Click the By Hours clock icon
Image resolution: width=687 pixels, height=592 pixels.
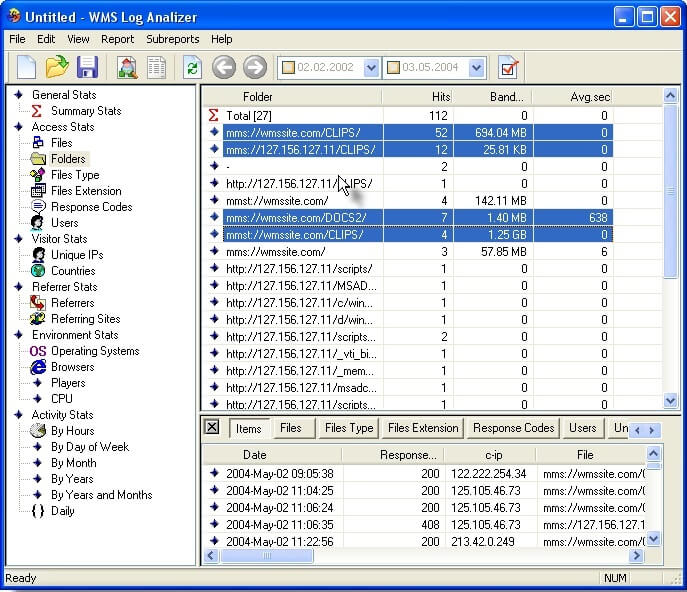point(38,431)
